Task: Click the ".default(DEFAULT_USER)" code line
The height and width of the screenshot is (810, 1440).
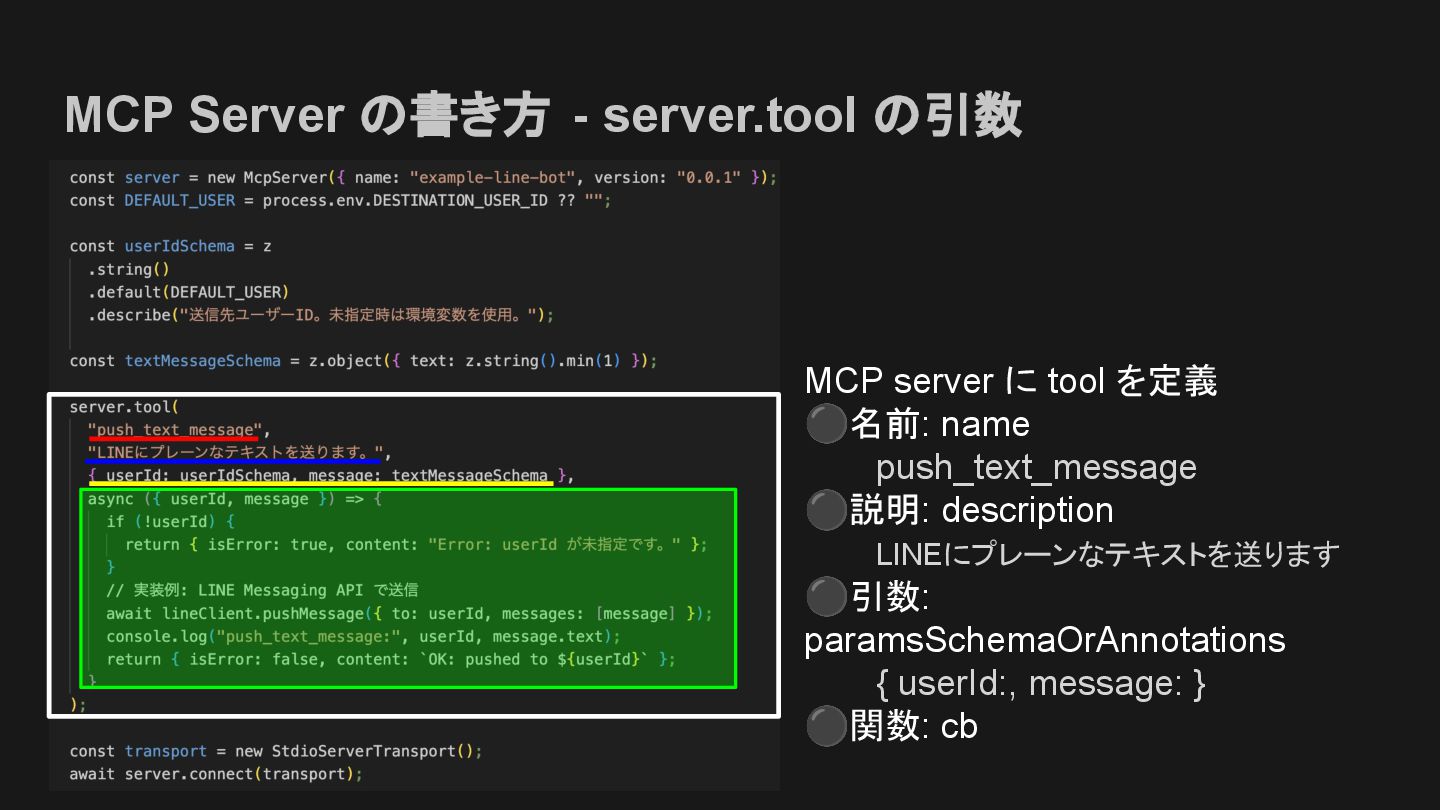Action: click(188, 292)
